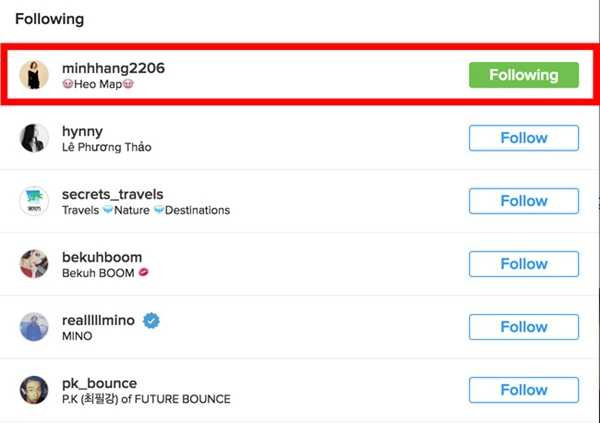Image resolution: width=600 pixels, height=423 pixels.
Task: Open minhhang2206 profile picture
Action: (34, 75)
